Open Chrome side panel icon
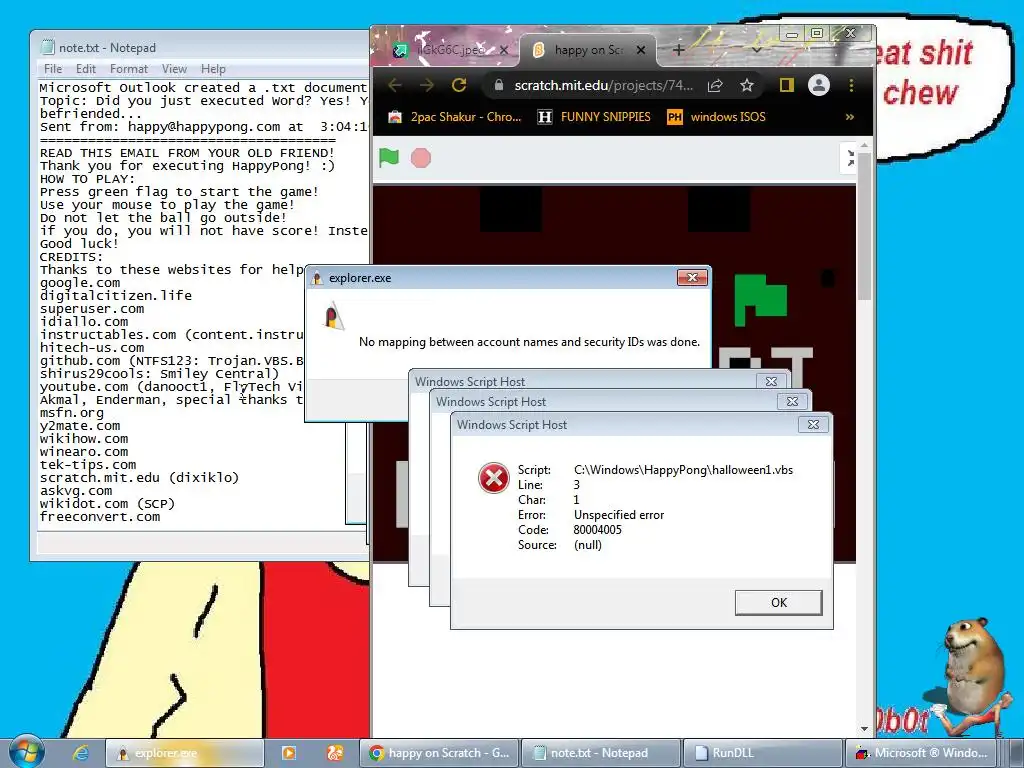Image resolution: width=1024 pixels, height=768 pixels. [786, 85]
